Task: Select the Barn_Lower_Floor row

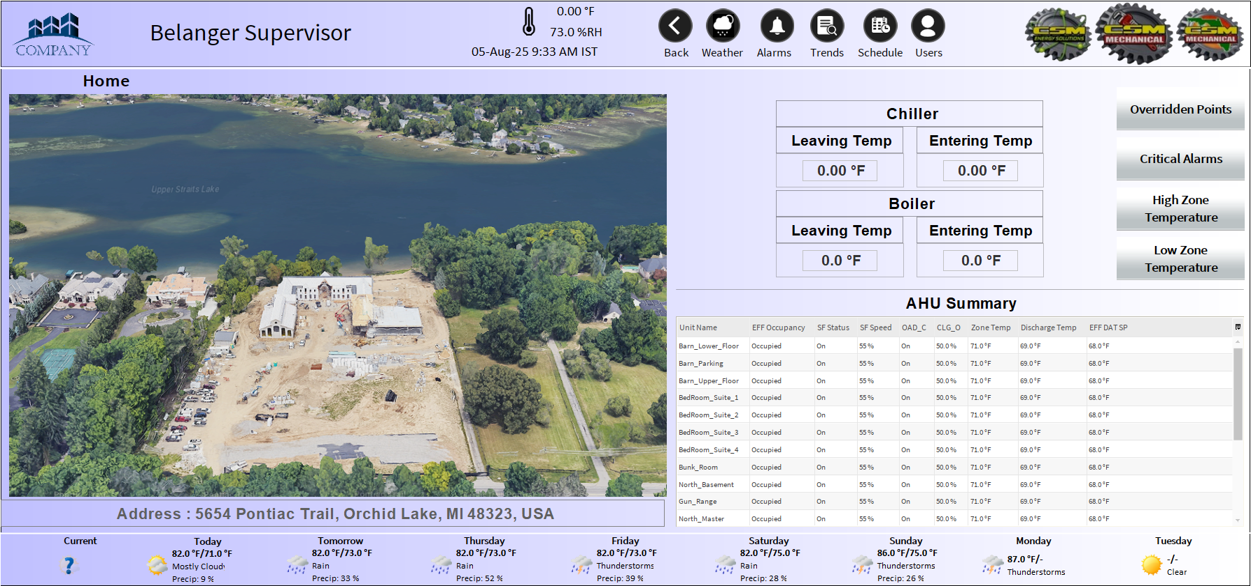Action: (x=709, y=346)
